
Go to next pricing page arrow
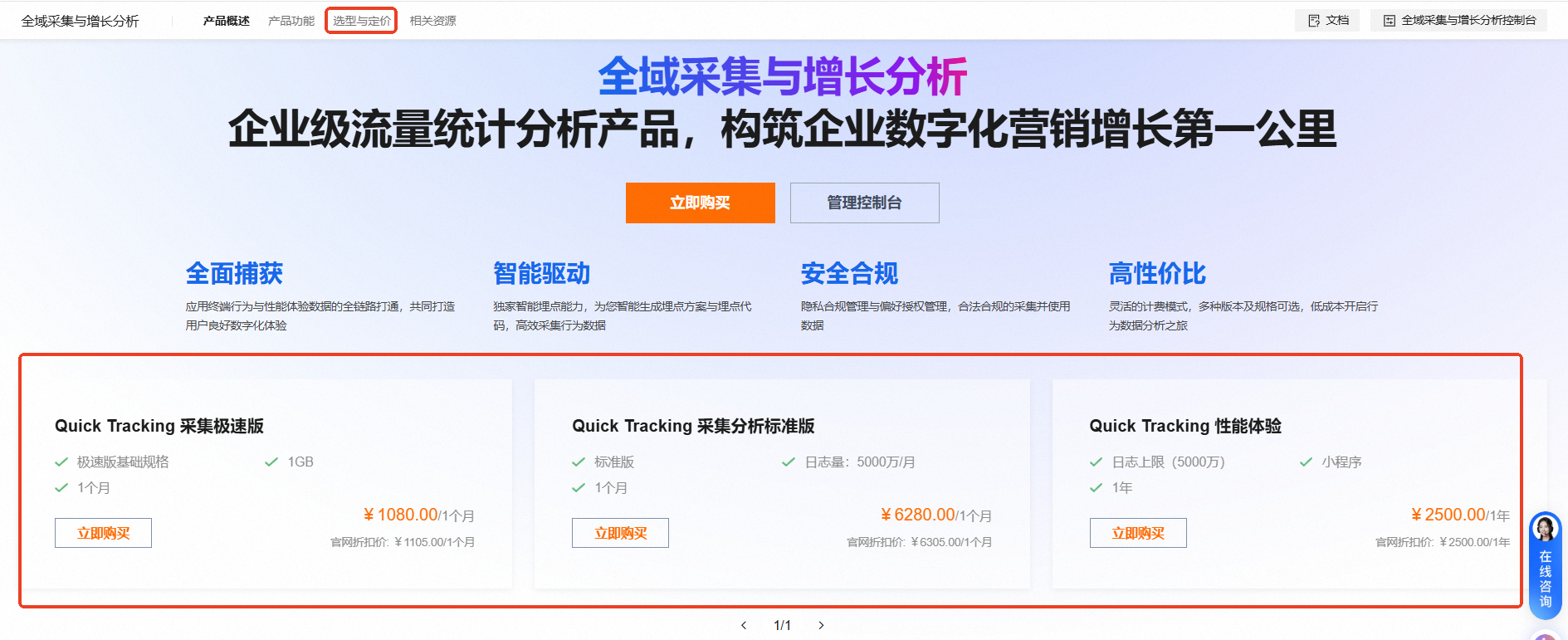tap(821, 625)
